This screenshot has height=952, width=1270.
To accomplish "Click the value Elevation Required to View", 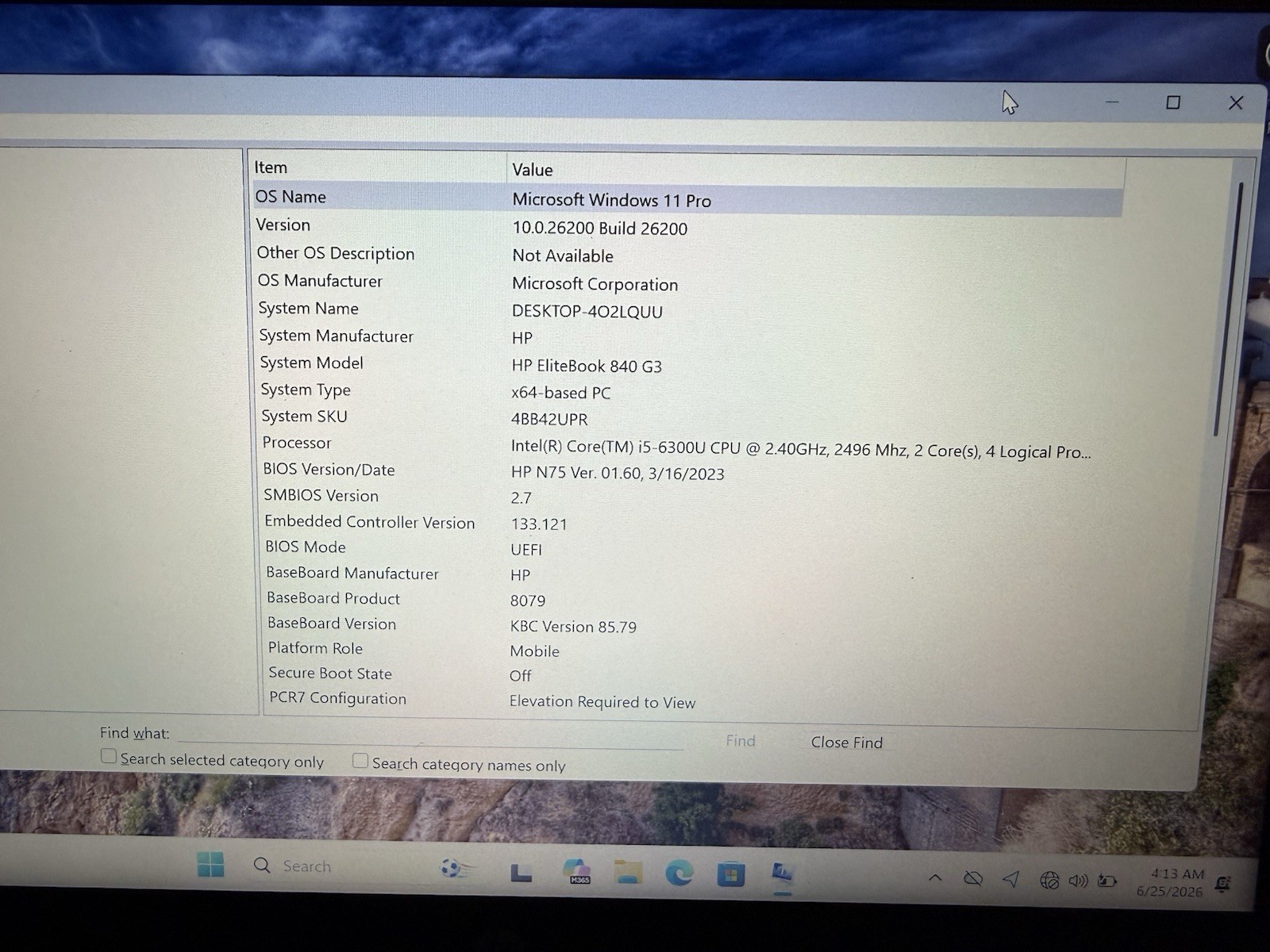I will [602, 702].
